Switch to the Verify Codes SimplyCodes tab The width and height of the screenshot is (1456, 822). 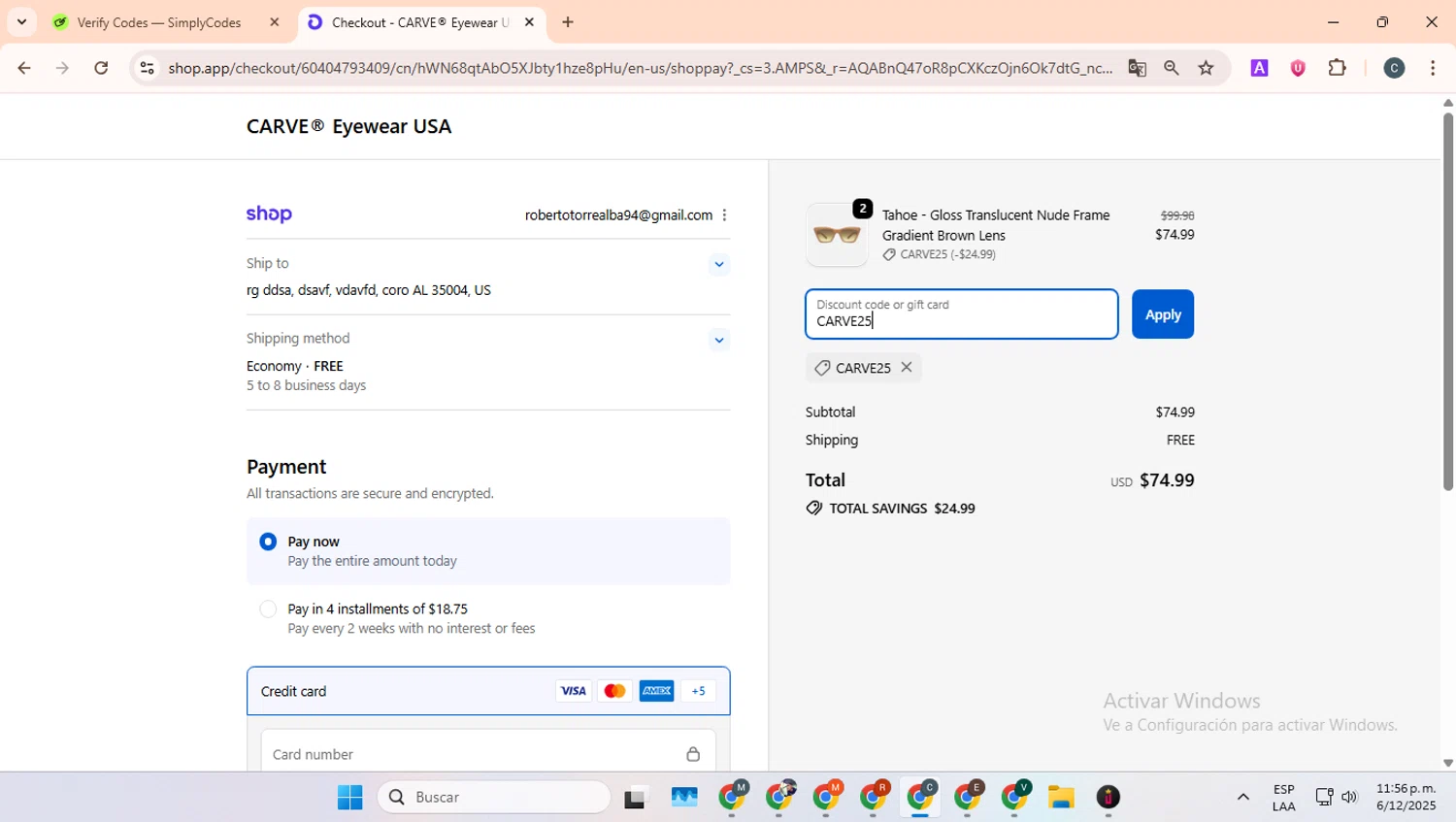[x=159, y=22]
